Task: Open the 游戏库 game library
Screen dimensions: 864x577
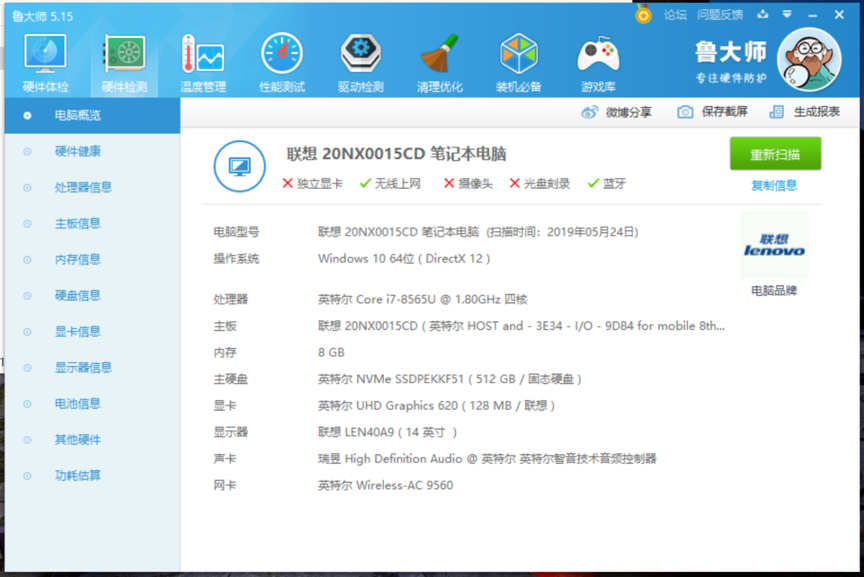Action: [598, 63]
